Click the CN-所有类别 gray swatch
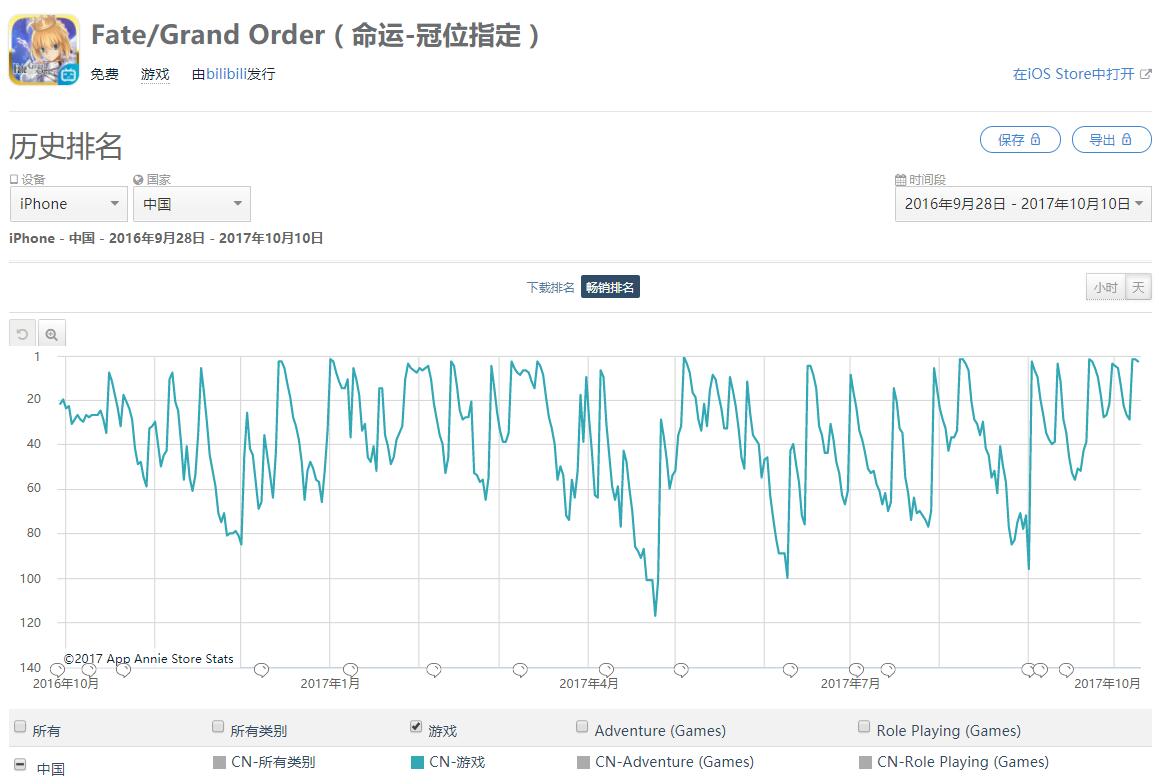Viewport: 1159px width, 784px height. (x=220, y=763)
